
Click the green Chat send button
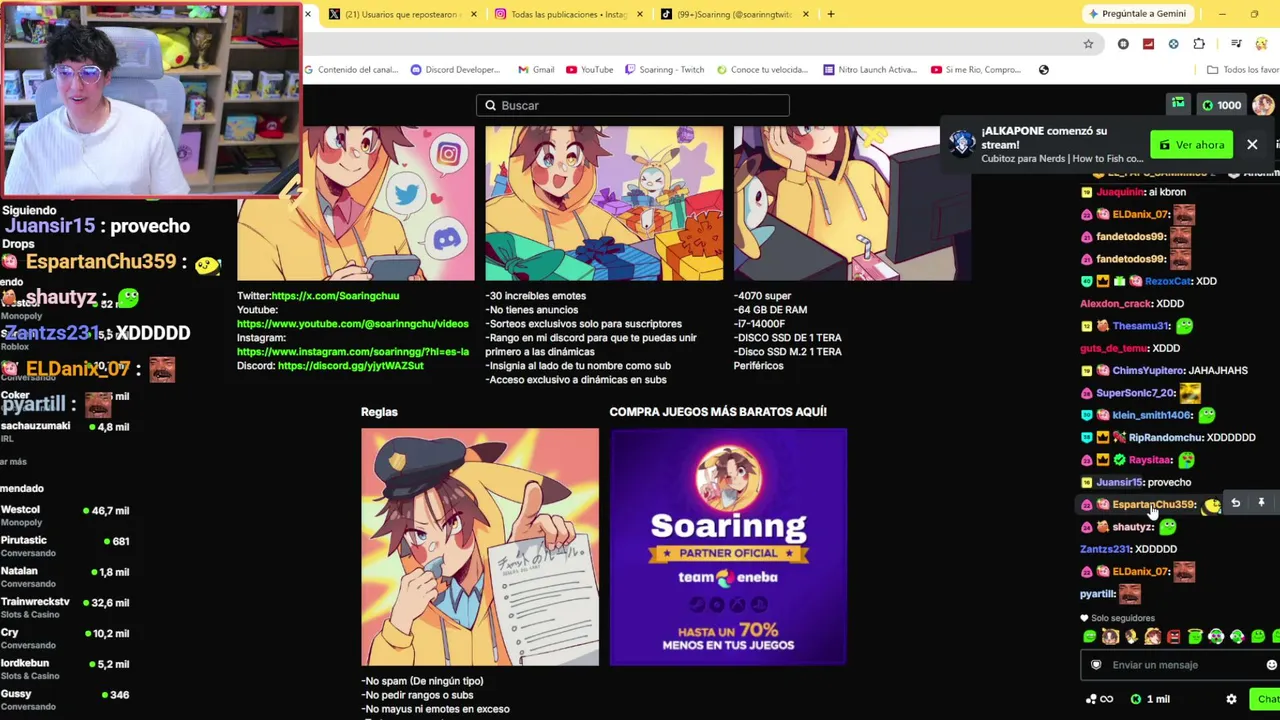(x=1267, y=699)
